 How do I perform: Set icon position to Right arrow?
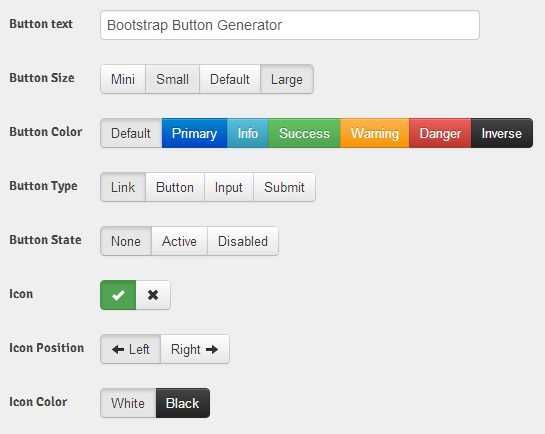coord(195,349)
